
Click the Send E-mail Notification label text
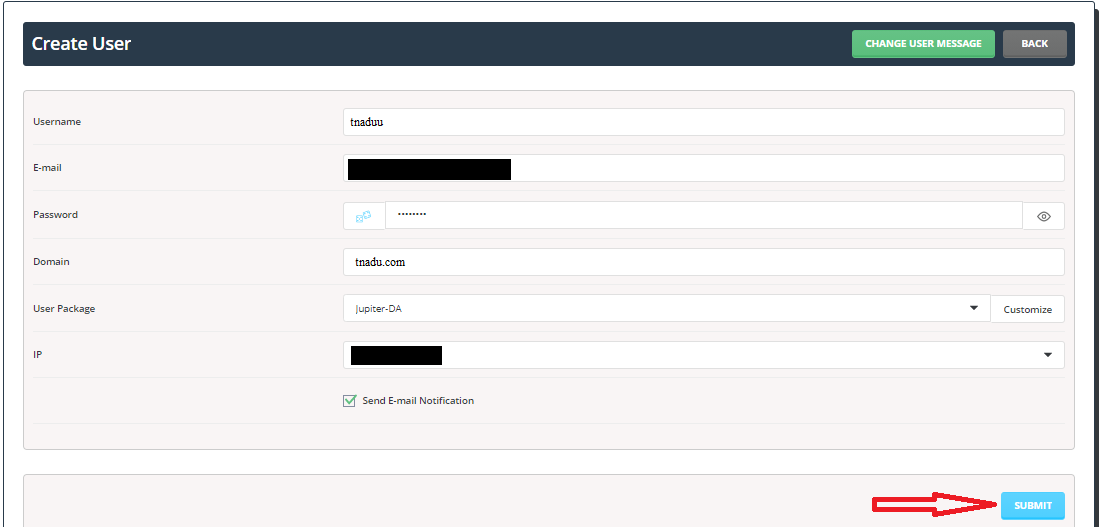coord(418,401)
